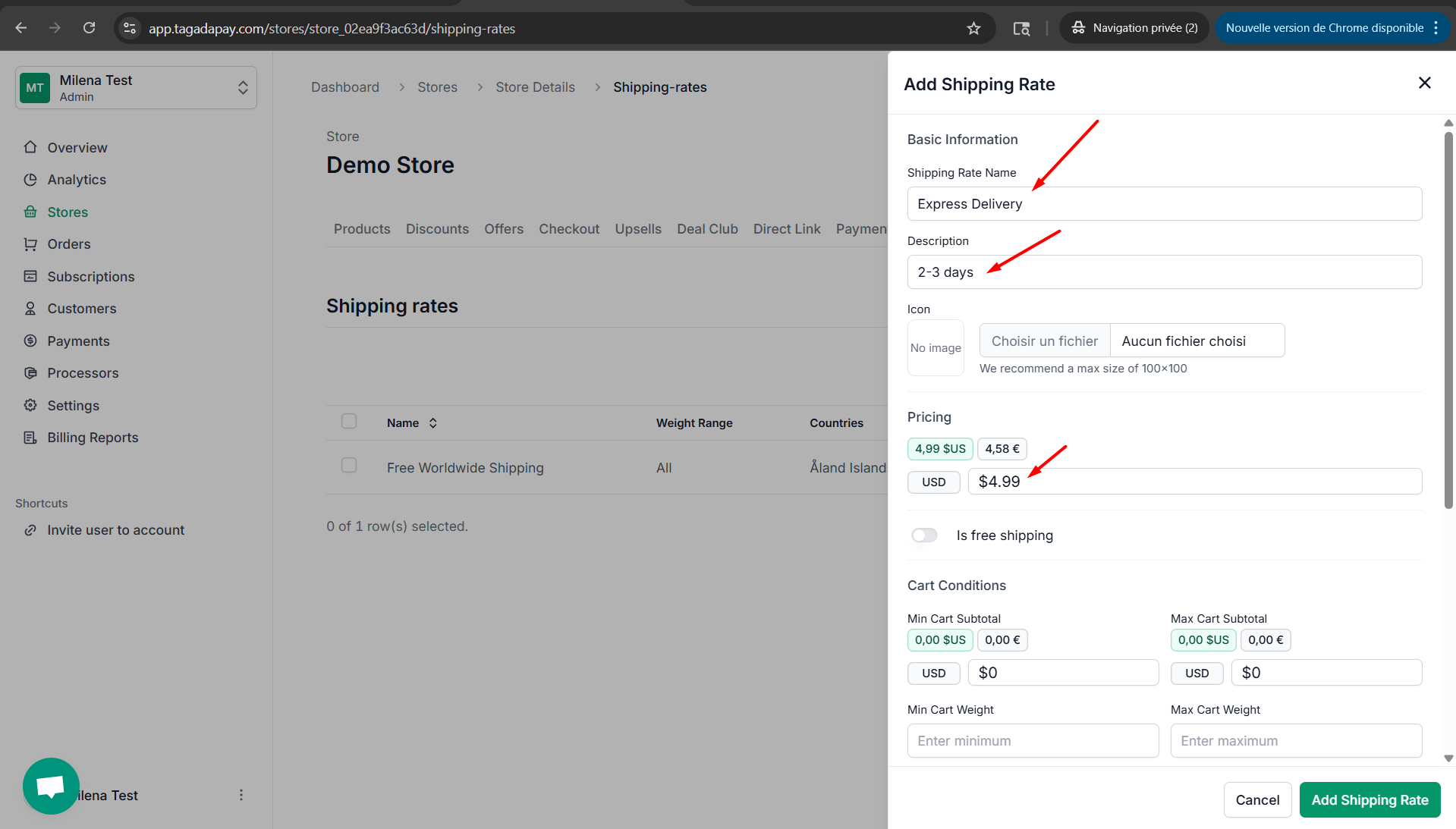Open the Deal Club tab

tap(707, 229)
